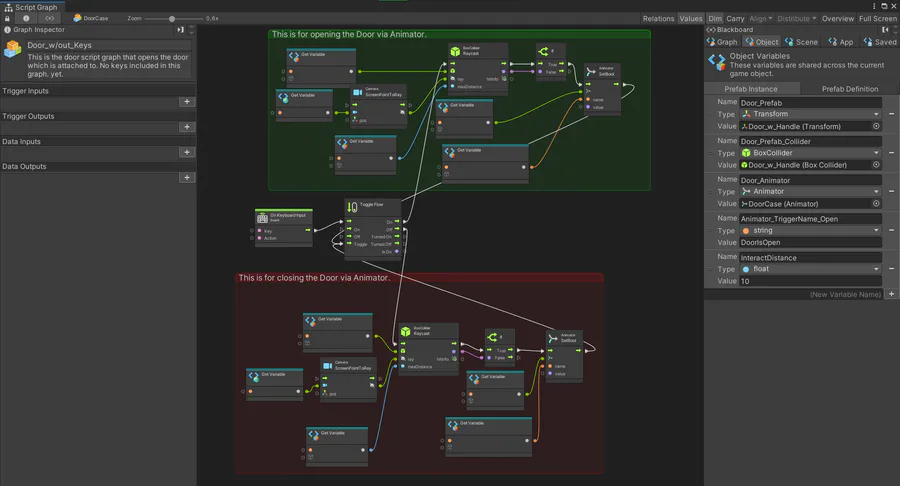Switch to the Scene variables tab

(801, 42)
